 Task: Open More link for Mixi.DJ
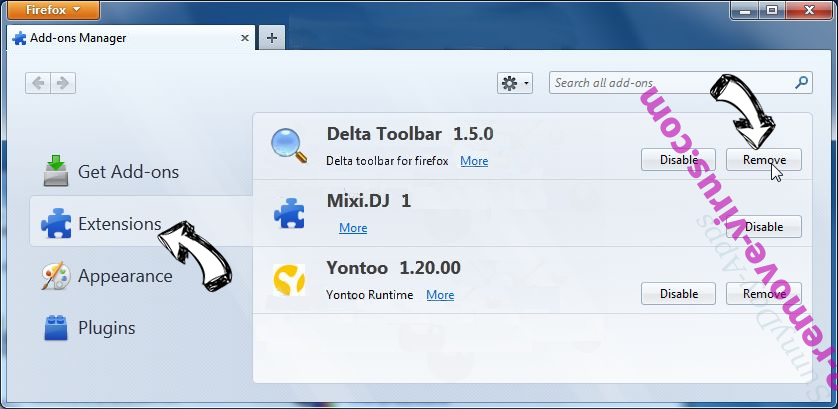[353, 228]
